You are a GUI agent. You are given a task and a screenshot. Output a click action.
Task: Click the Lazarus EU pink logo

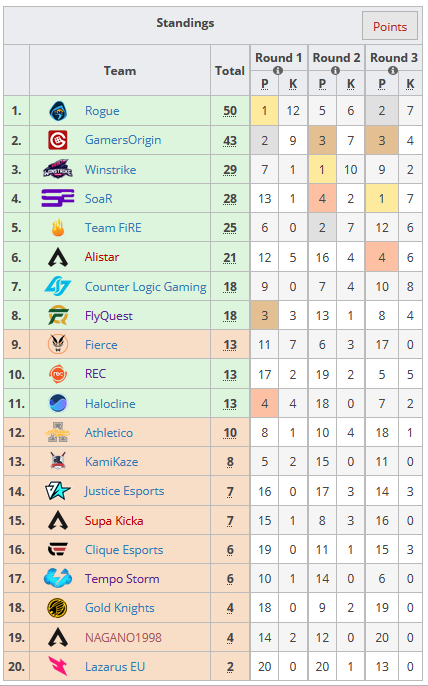pos(58,667)
